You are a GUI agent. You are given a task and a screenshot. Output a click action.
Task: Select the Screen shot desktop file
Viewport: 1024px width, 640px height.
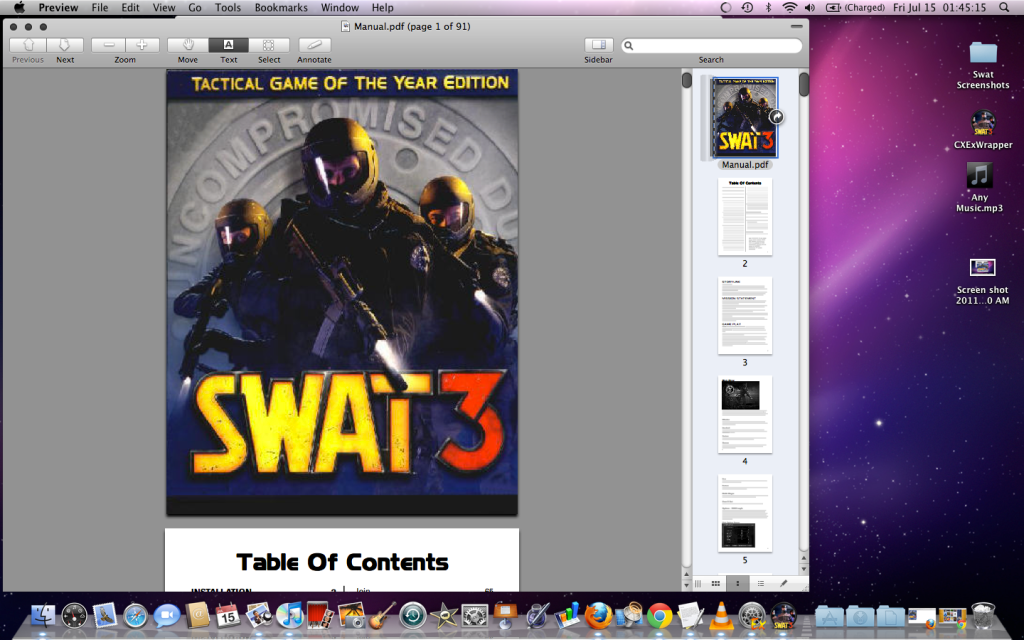[982, 281]
